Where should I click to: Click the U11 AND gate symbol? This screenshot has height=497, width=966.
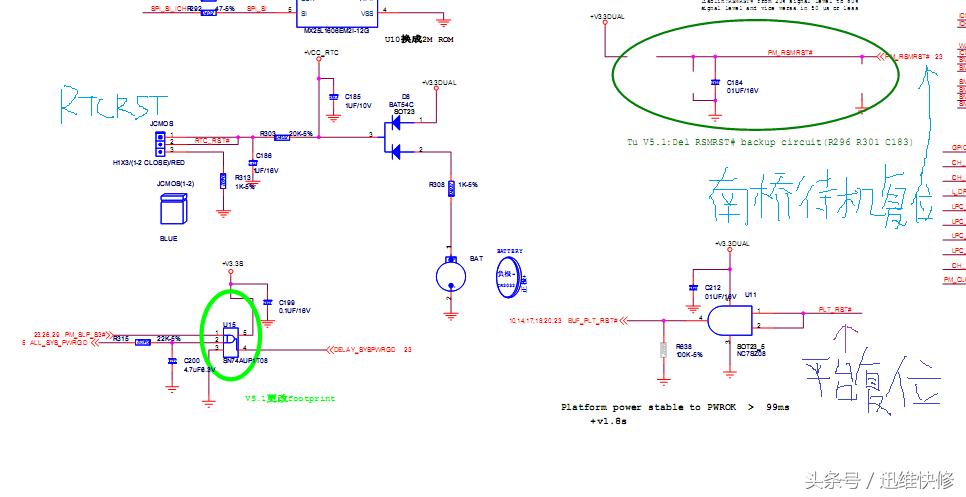point(730,321)
